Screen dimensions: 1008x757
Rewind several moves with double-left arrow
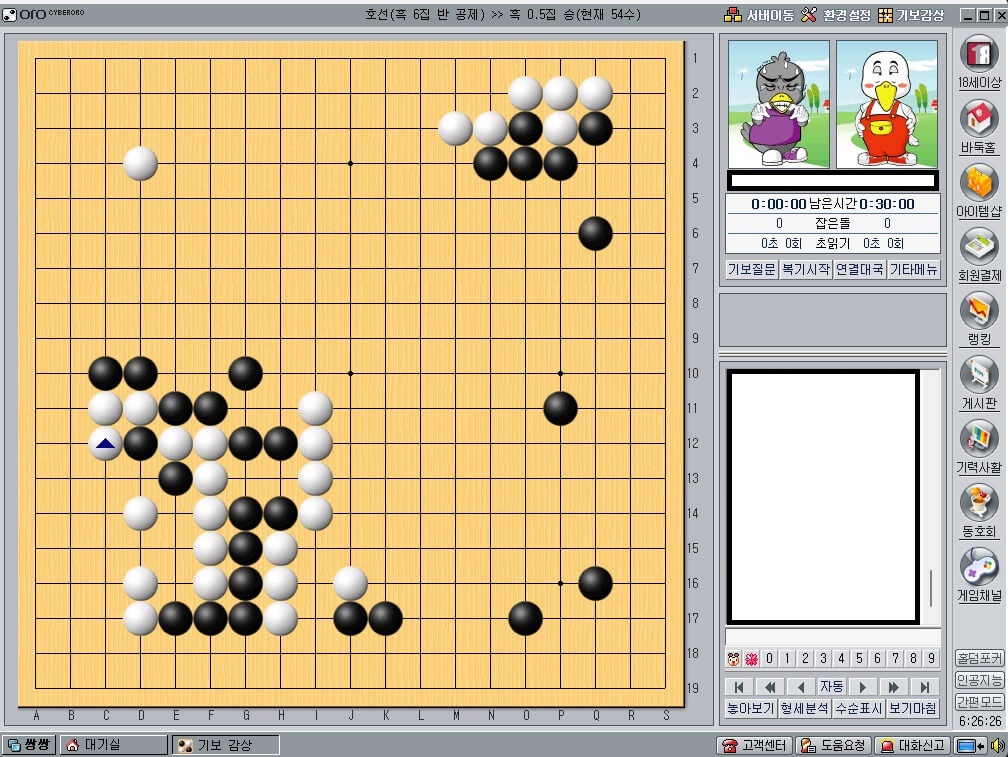(x=770, y=687)
